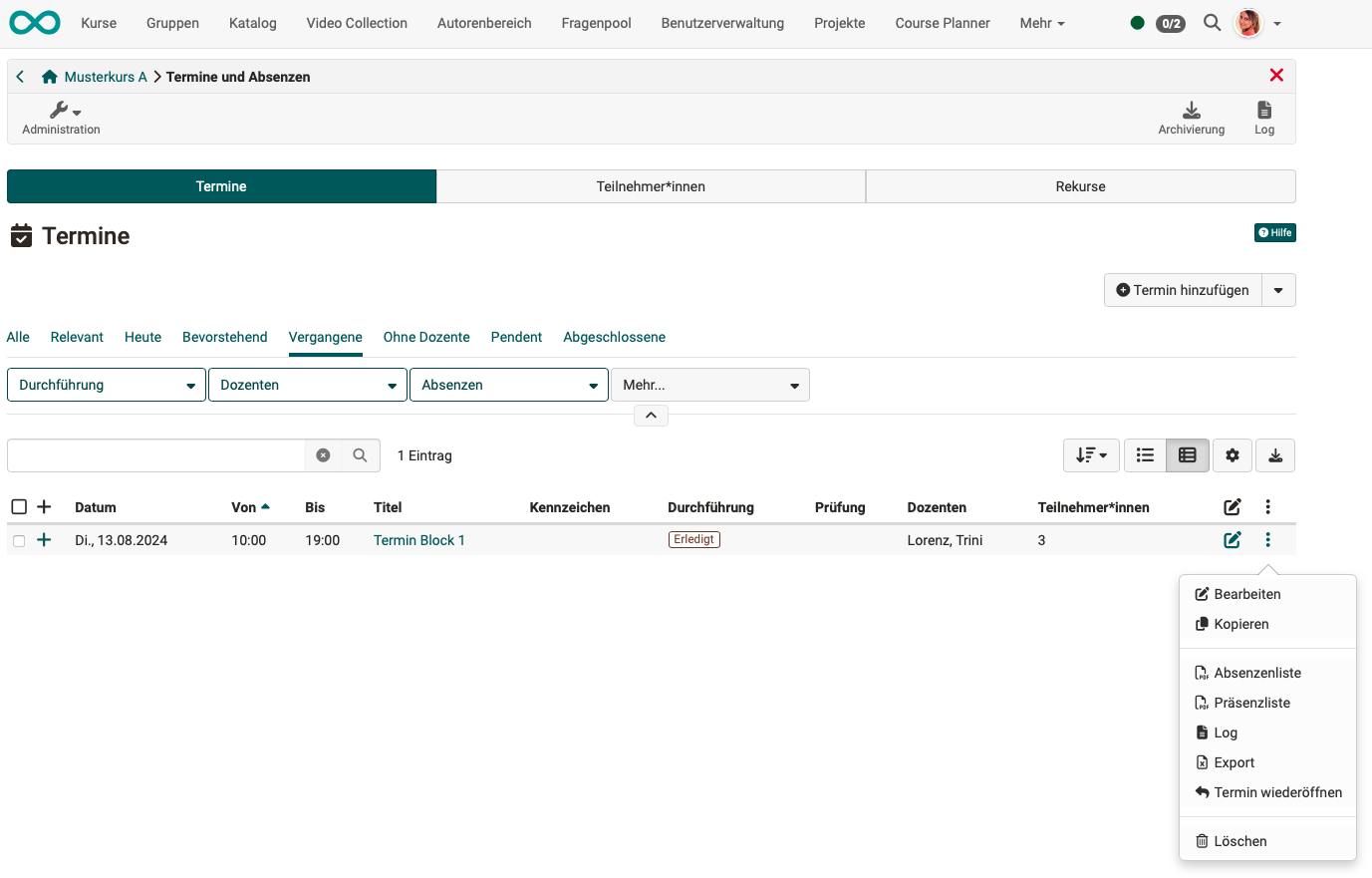
Task: Select Termin wiederöffnen from context menu
Action: [1277, 792]
